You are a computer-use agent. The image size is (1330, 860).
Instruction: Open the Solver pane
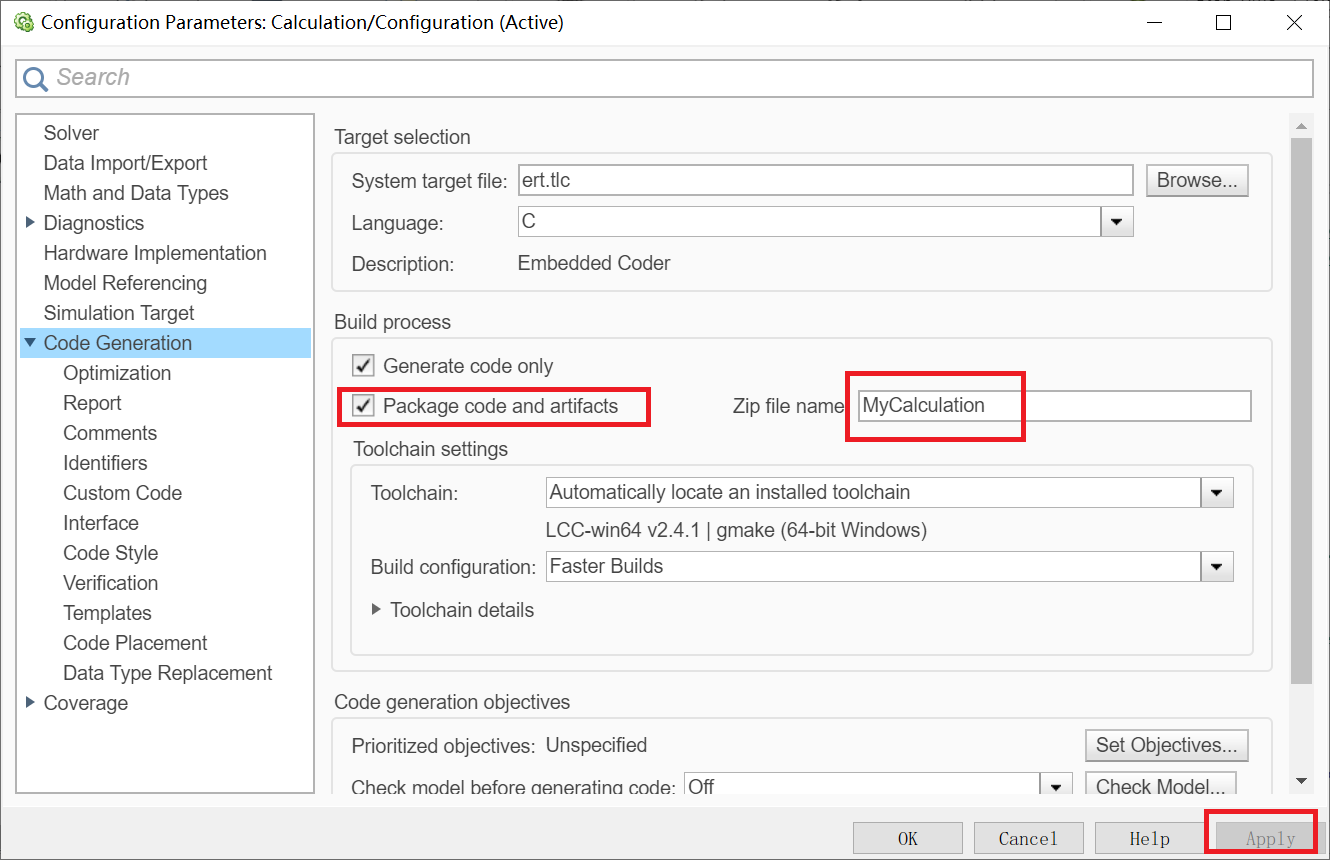coord(71,133)
